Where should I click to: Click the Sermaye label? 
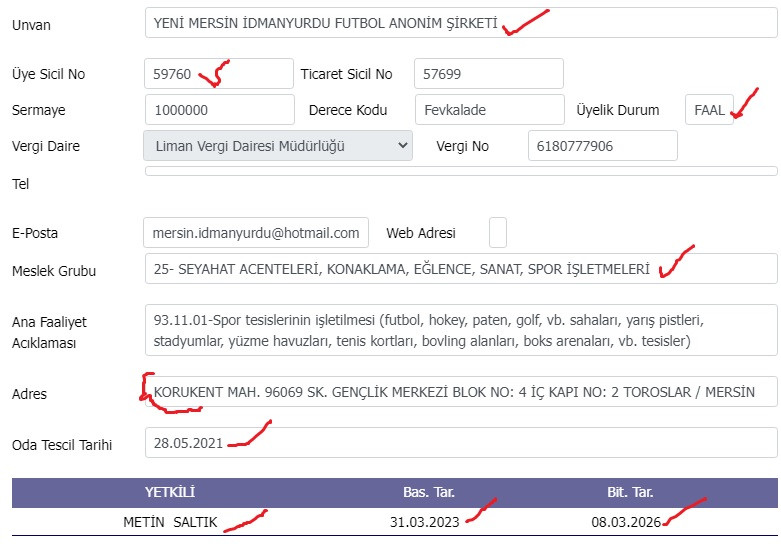[x=38, y=110]
